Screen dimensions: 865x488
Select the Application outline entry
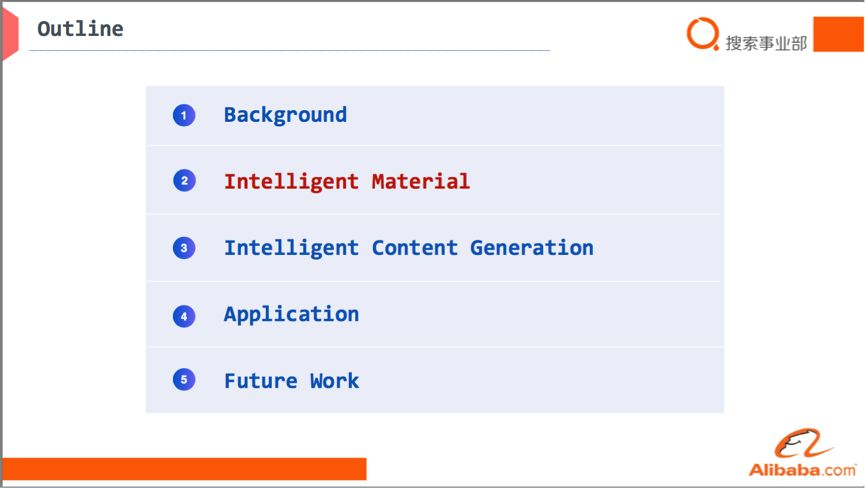click(x=291, y=315)
